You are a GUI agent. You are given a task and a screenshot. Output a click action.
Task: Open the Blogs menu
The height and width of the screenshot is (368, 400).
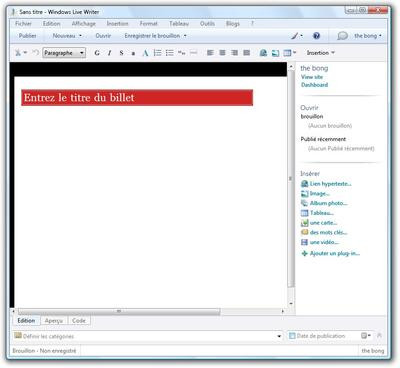click(233, 24)
